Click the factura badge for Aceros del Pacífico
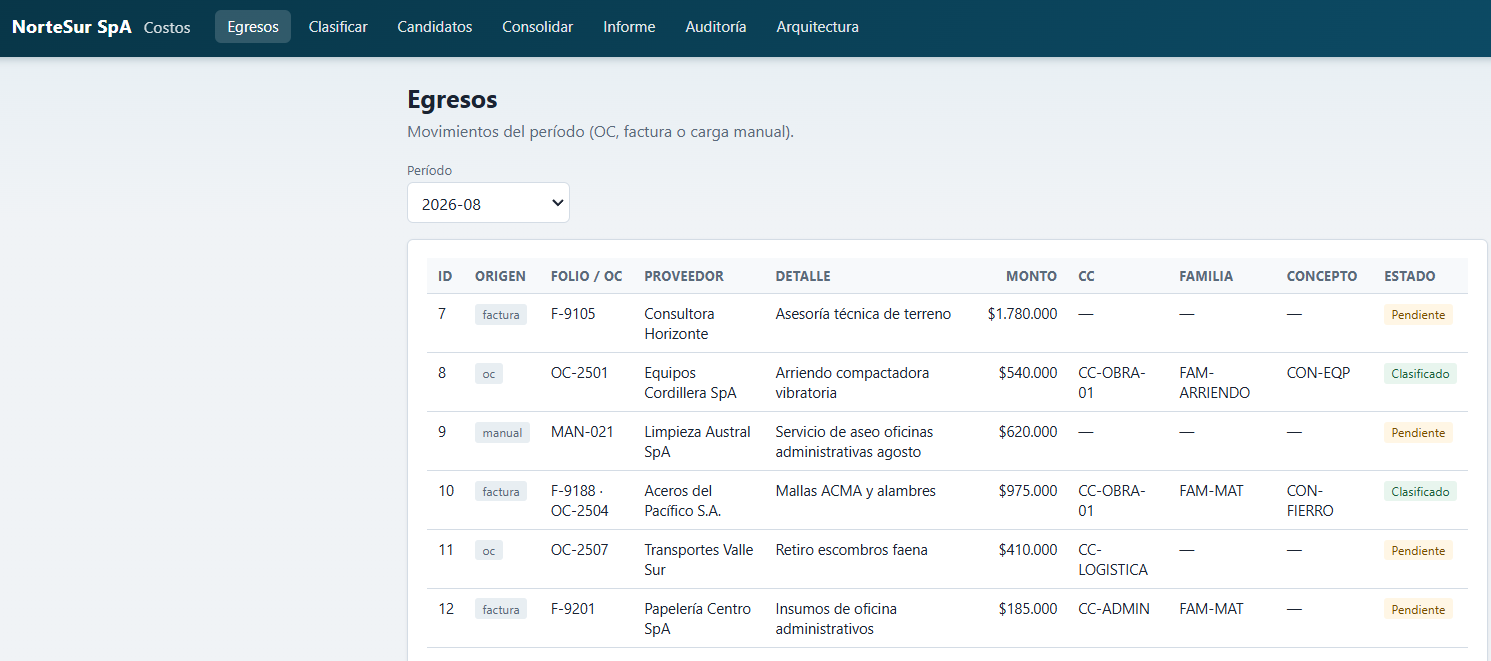This screenshot has height=661, width=1491. (x=501, y=492)
